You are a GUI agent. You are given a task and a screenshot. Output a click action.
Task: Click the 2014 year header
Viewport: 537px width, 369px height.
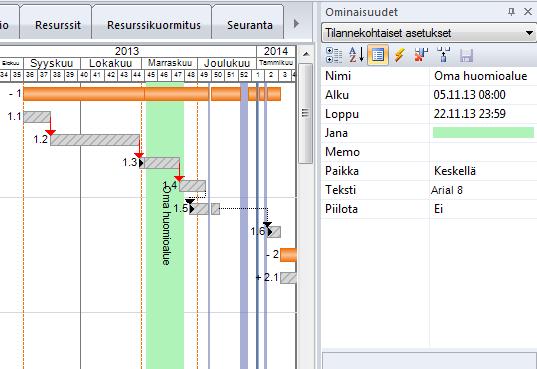[x=276, y=51]
